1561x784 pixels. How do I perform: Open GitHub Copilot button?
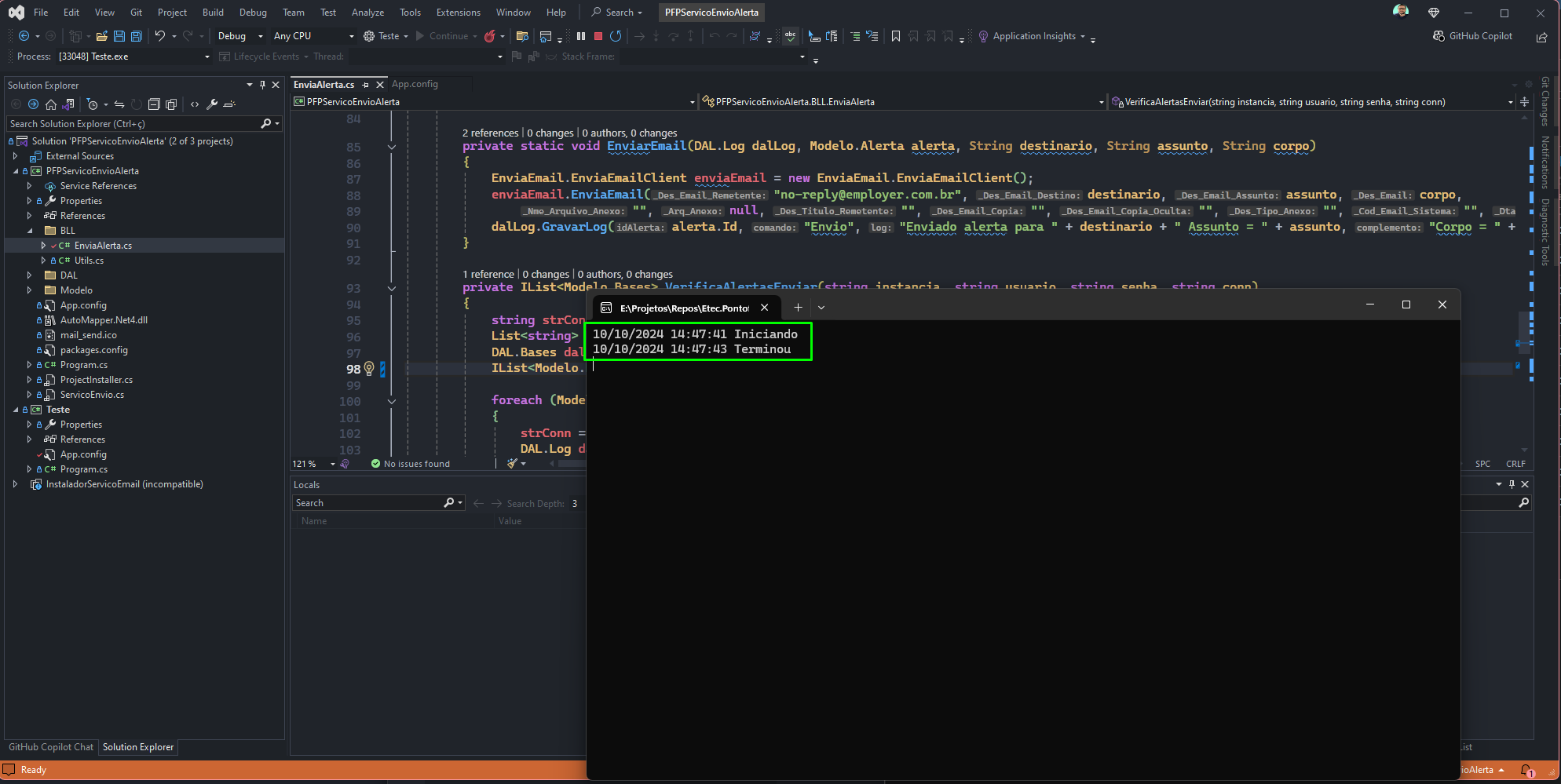click(1473, 36)
